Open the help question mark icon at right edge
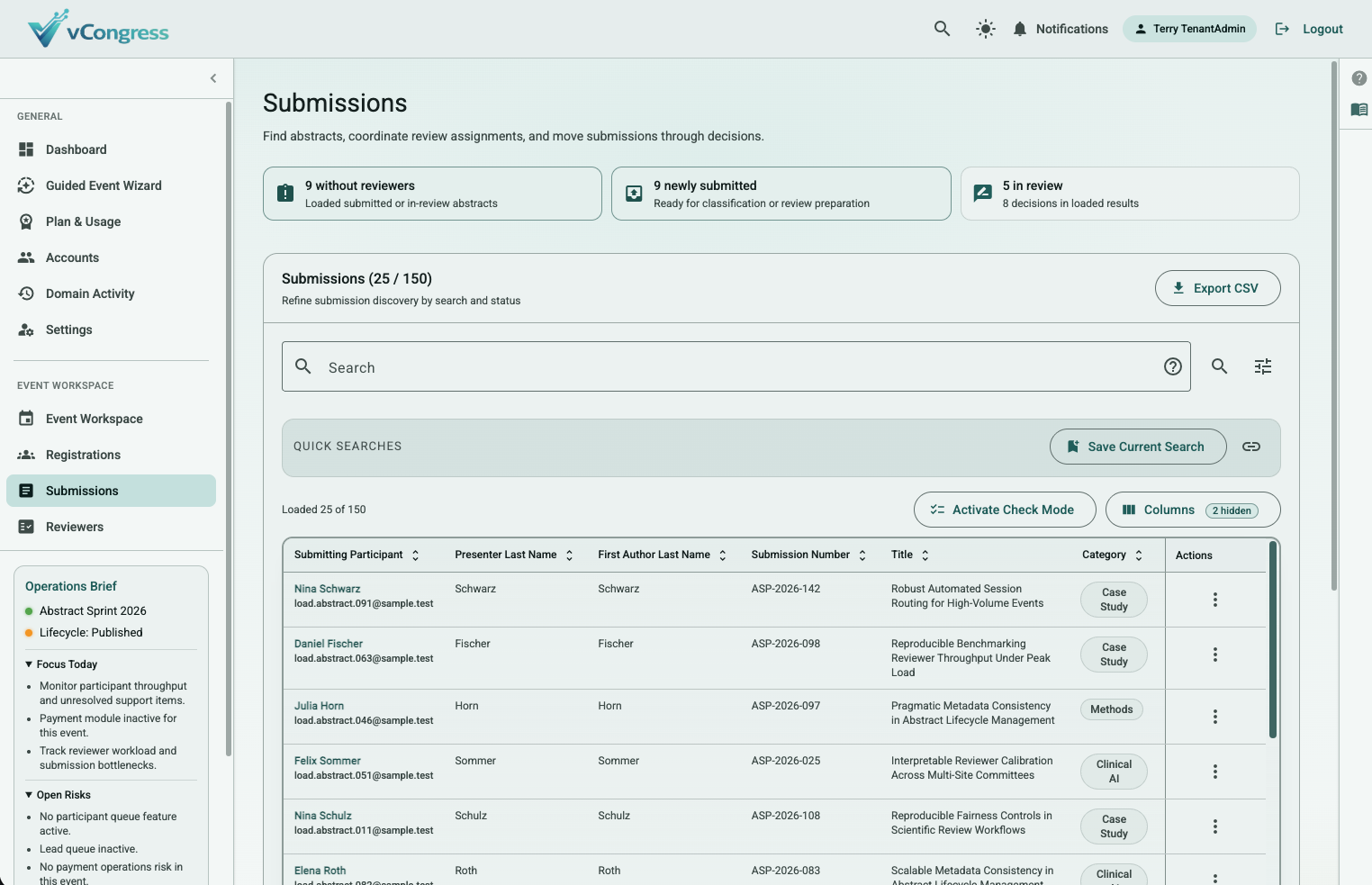The width and height of the screenshot is (1372, 885). (1359, 78)
